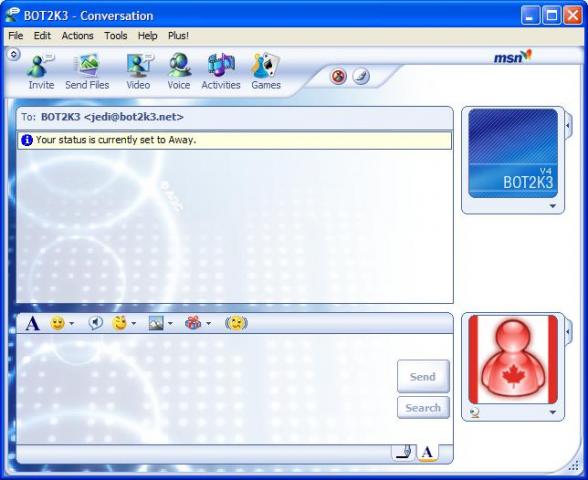588x480 pixels.
Task: Collapse the contact display picture panel
Action: point(568,125)
